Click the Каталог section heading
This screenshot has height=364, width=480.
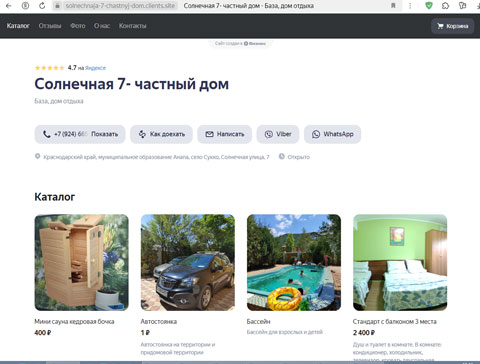(x=55, y=197)
